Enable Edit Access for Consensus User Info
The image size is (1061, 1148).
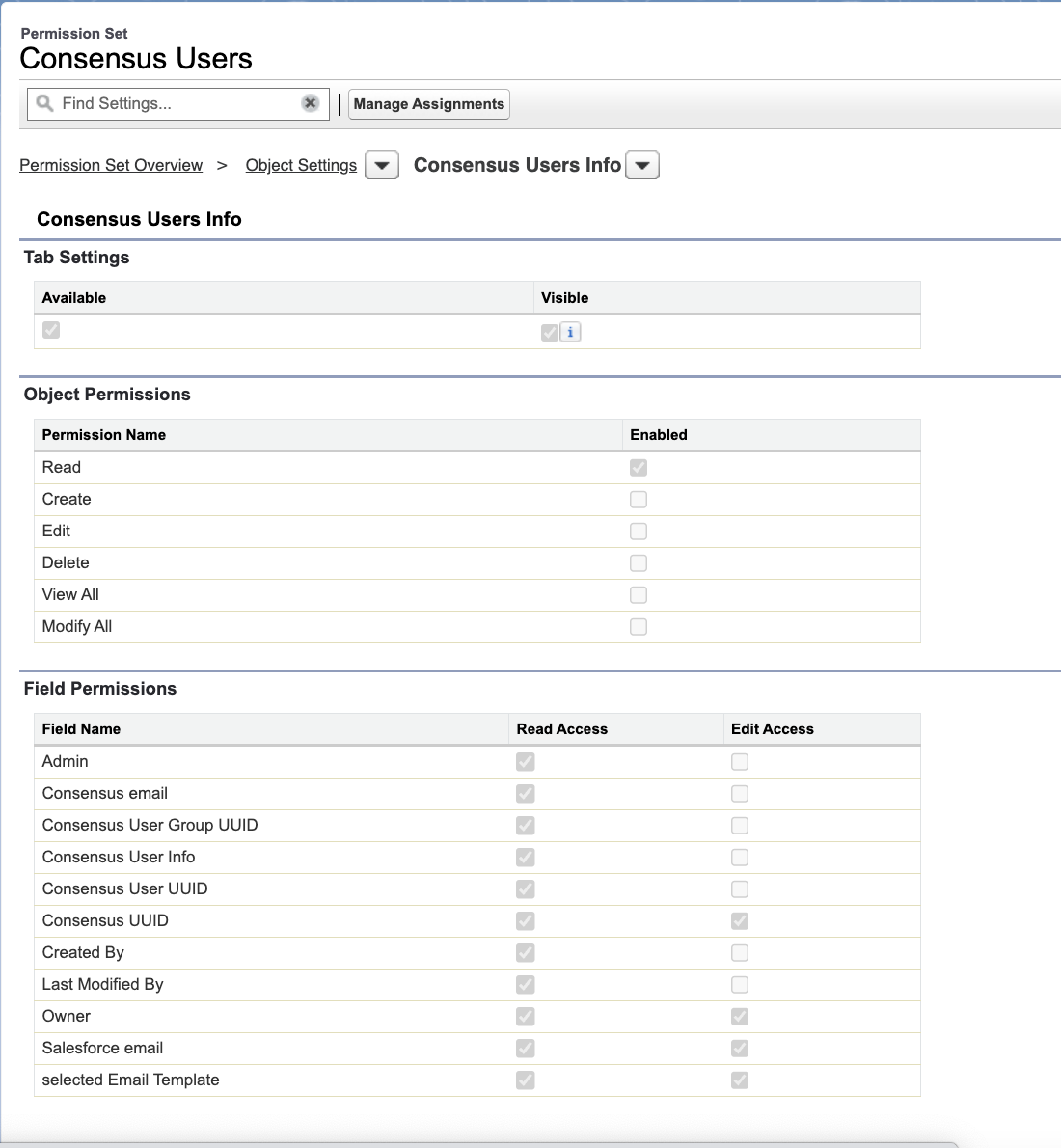pos(740,858)
